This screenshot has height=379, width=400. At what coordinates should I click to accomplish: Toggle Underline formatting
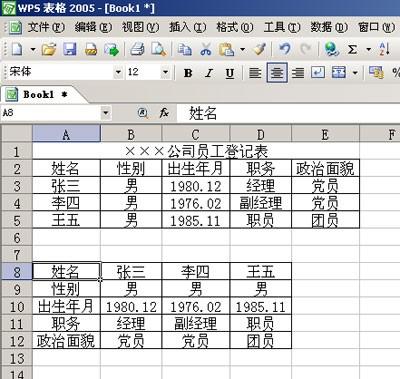point(230,73)
